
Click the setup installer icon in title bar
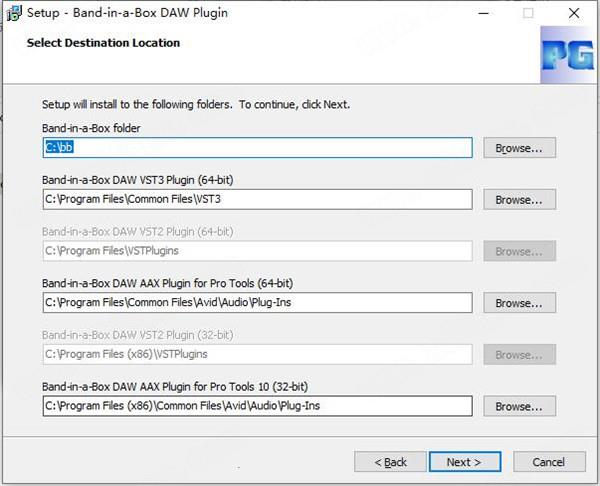[x=15, y=13]
